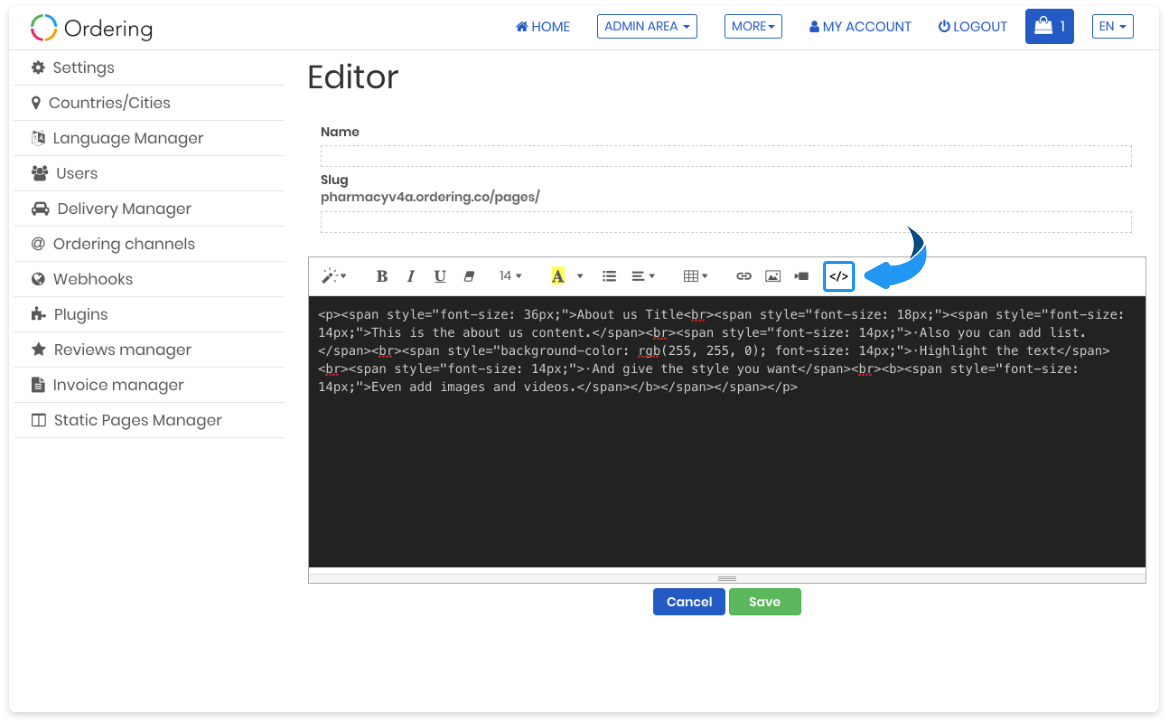Toggle the code view button
The height and width of the screenshot is (724, 1168).
839,276
